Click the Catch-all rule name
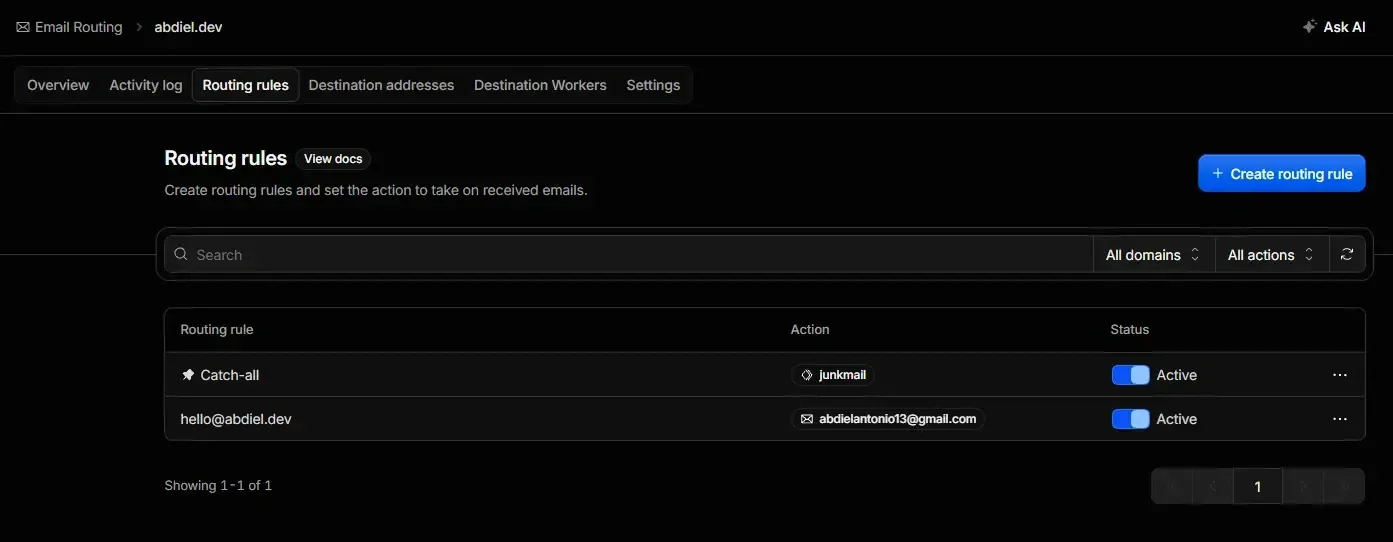This screenshot has height=542, width=1393. point(230,375)
